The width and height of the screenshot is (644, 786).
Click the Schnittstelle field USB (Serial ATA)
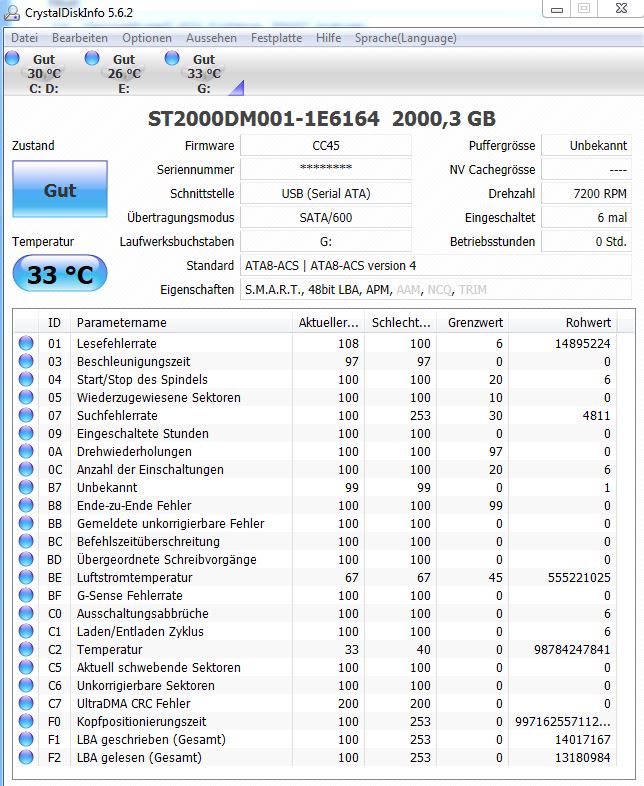326,193
